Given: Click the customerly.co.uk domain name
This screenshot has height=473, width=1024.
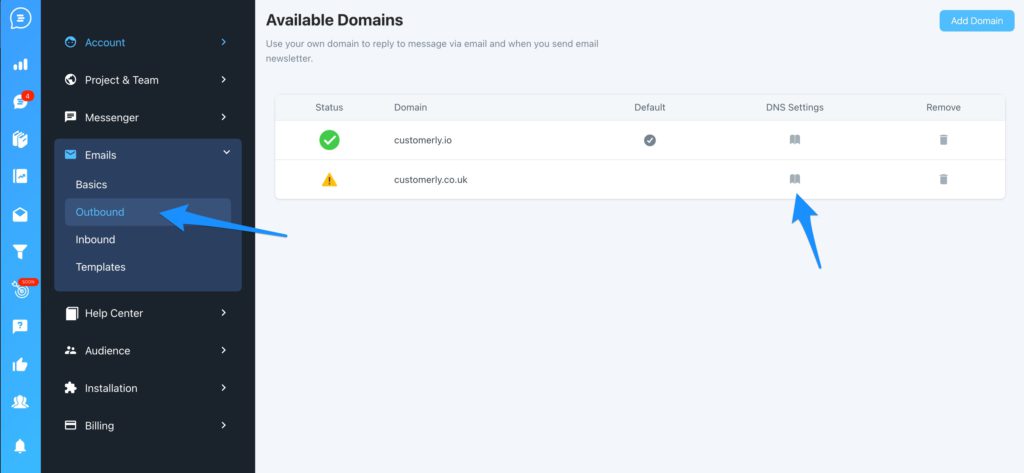Looking at the screenshot, I should (430, 180).
